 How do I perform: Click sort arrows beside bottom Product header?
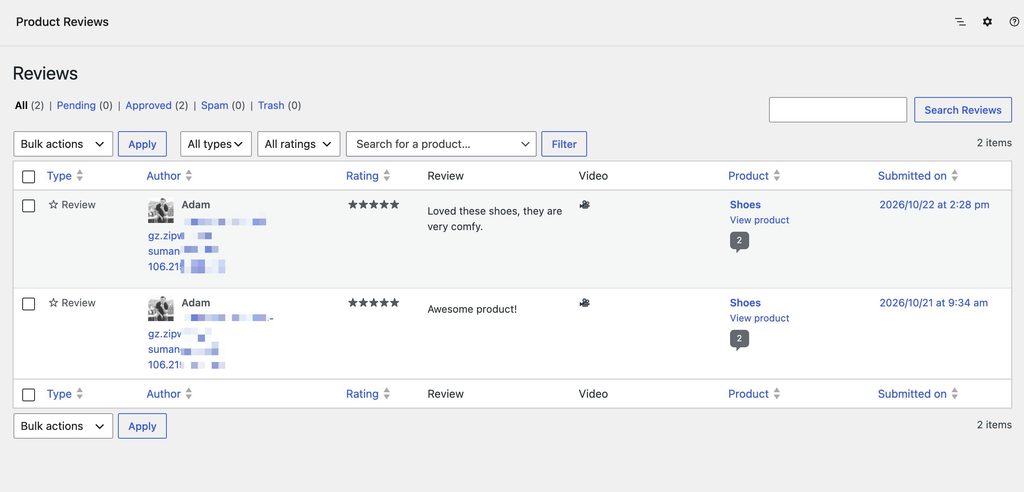pos(776,394)
